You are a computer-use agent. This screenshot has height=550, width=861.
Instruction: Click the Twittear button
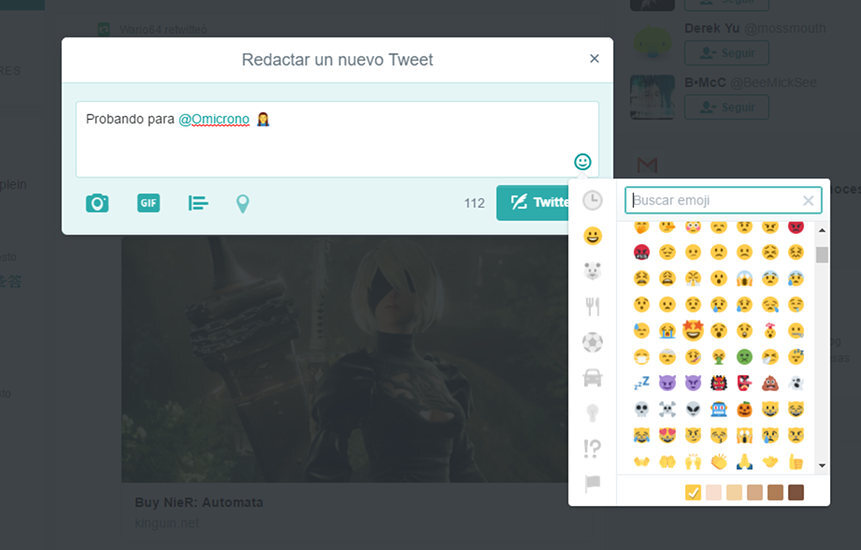coord(532,203)
